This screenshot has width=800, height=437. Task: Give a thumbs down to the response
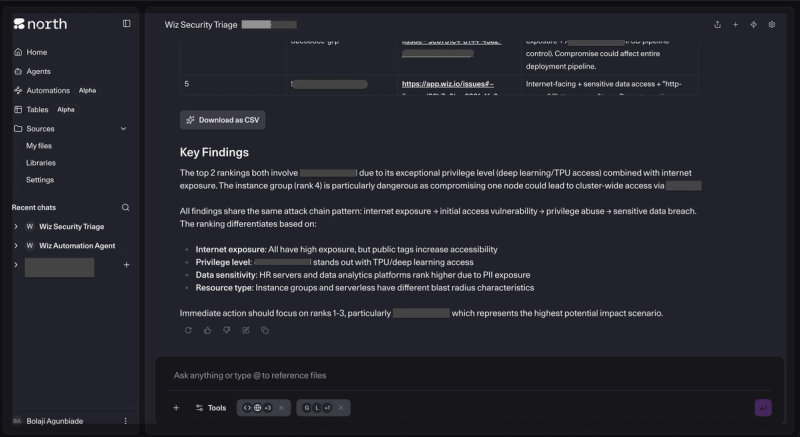coord(227,330)
